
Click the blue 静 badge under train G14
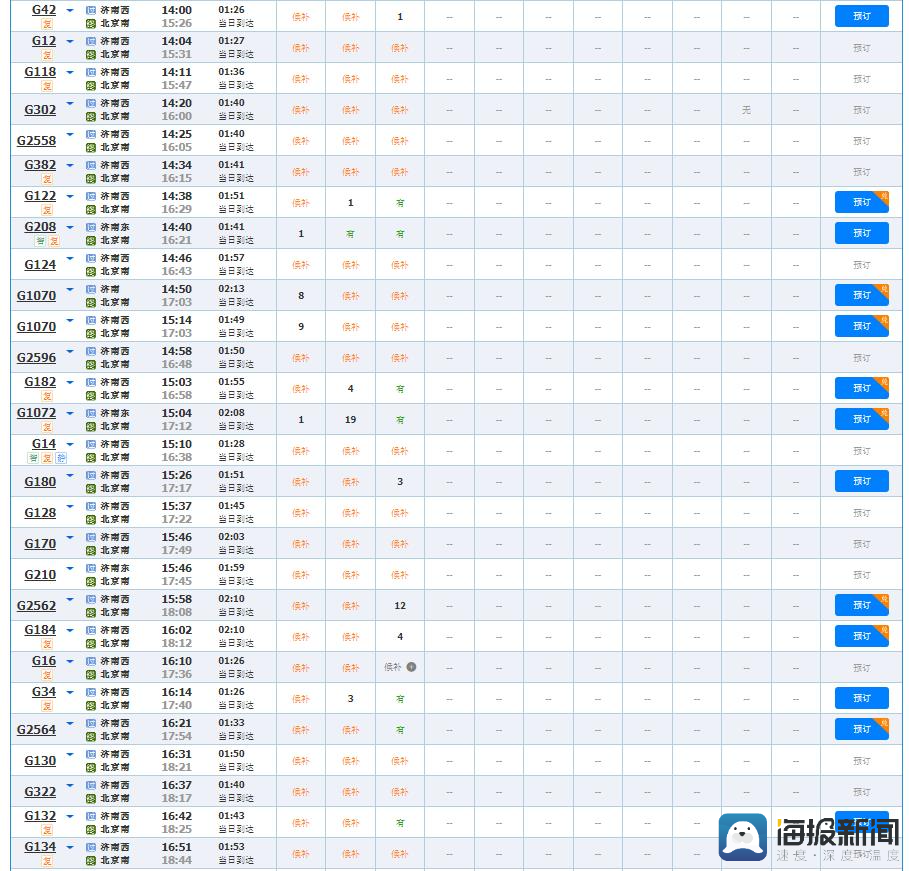(61, 458)
